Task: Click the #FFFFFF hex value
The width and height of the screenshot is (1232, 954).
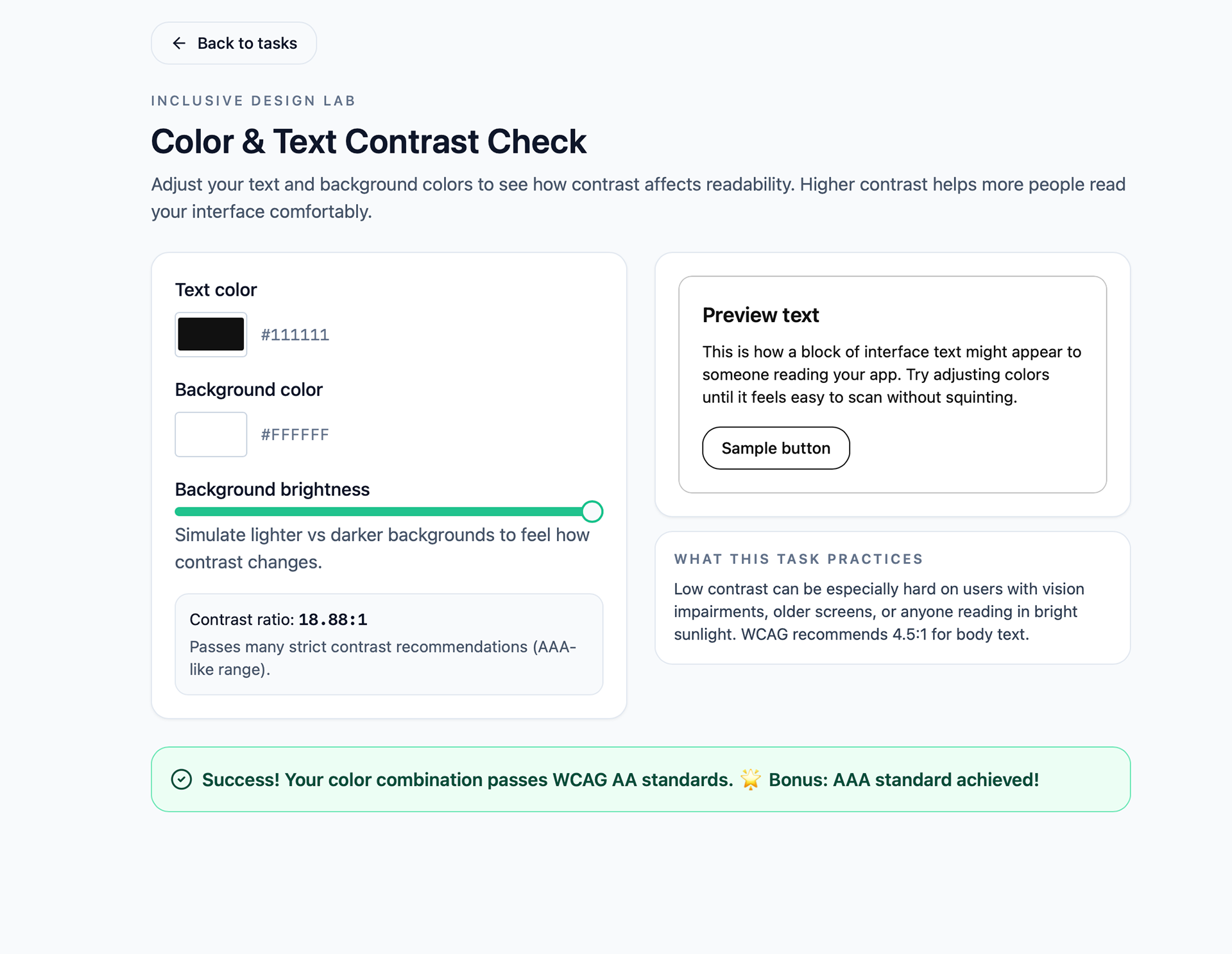Action: point(295,435)
